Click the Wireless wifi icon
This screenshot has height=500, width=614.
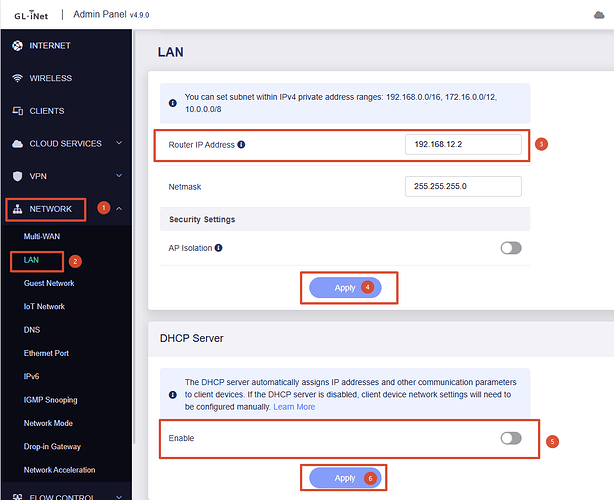[x=17, y=78]
